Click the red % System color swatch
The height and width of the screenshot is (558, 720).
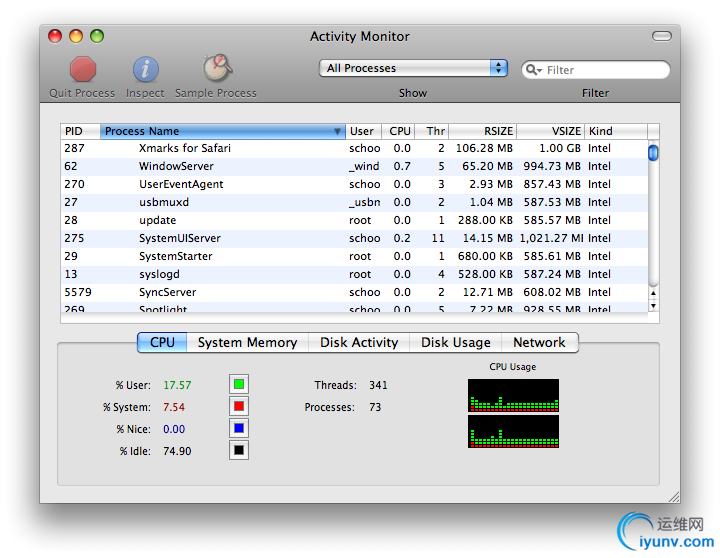click(x=238, y=406)
